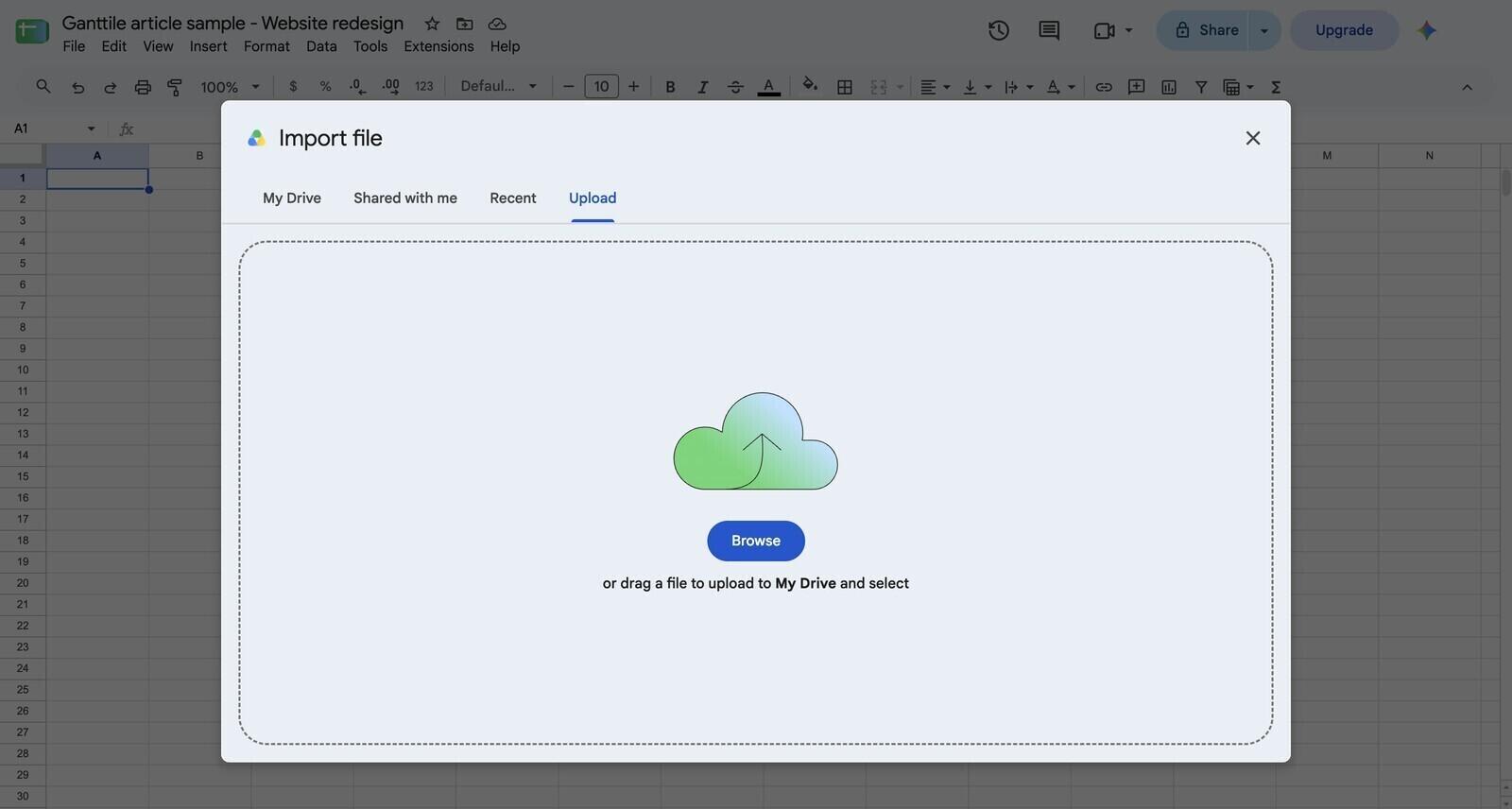Click the insert chart icon
Screen dimensions: 1512x809
[1169, 87]
